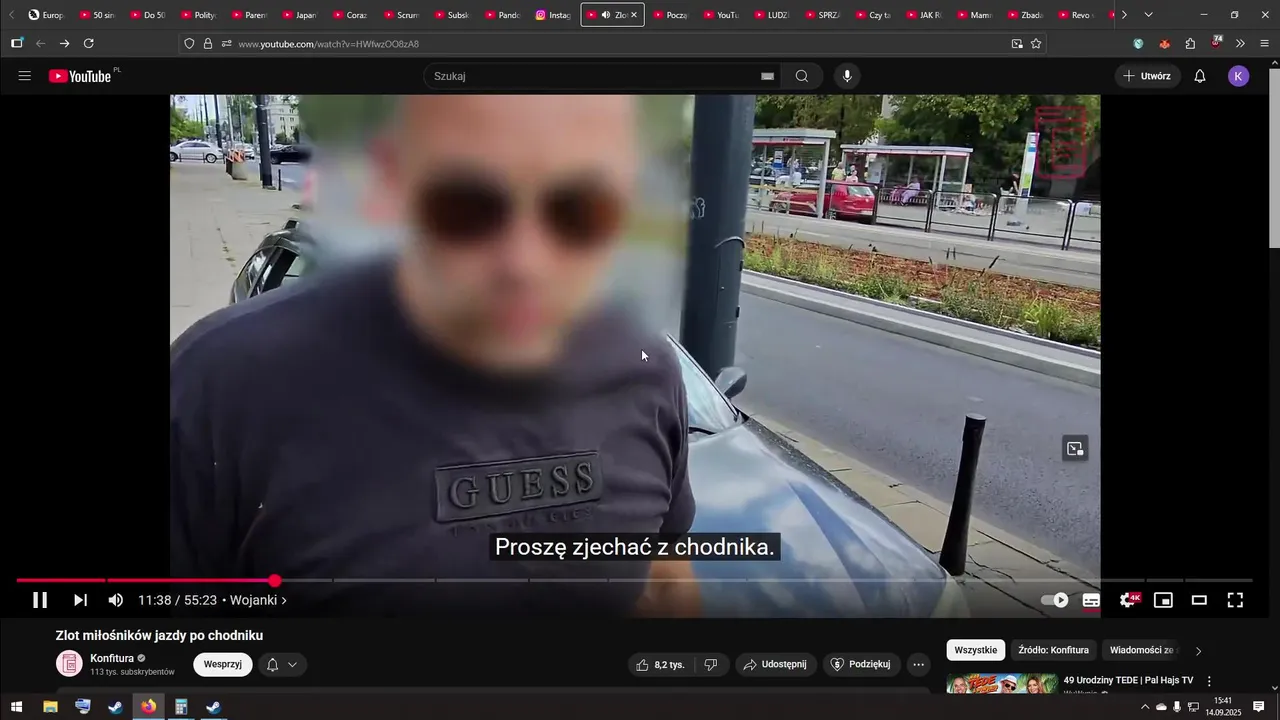Open the browser application menu
Viewport: 1280px width, 720px height.
coord(1265,44)
